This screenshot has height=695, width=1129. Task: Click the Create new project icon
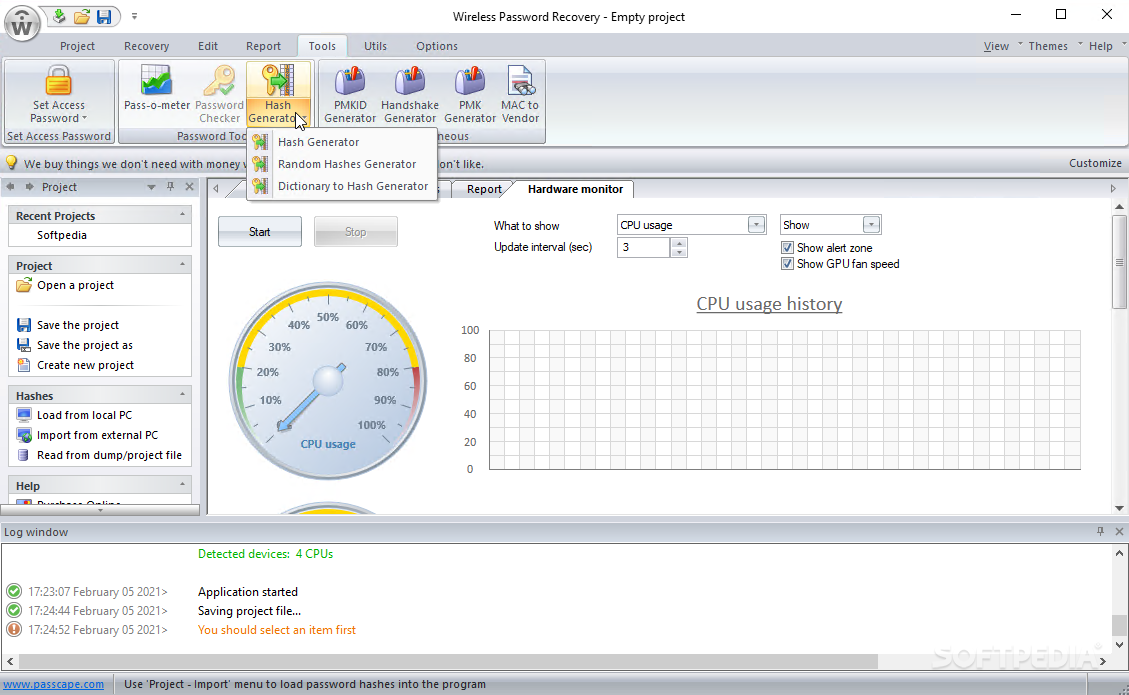tap(24, 365)
